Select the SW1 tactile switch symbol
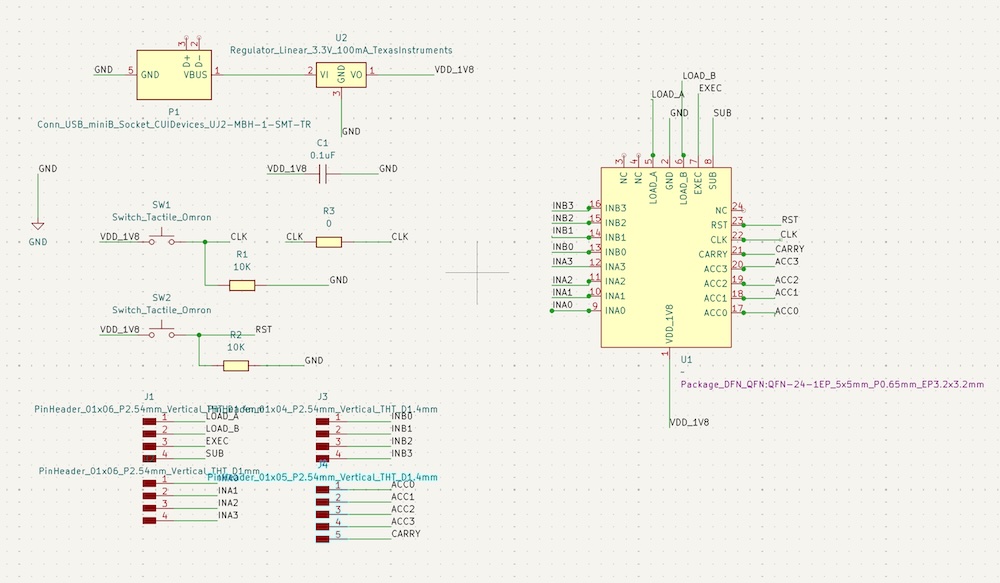The height and width of the screenshot is (583, 1000). point(161,238)
